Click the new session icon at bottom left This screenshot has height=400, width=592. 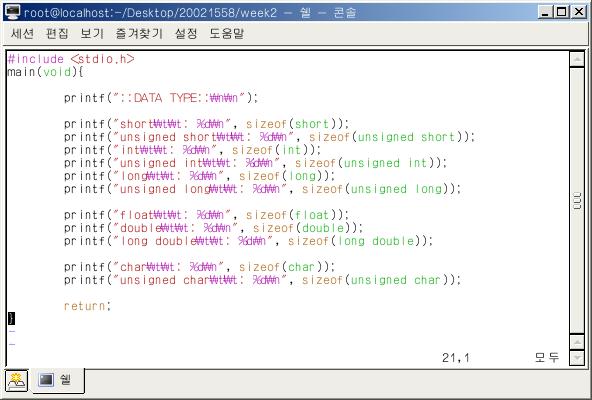(x=16, y=380)
